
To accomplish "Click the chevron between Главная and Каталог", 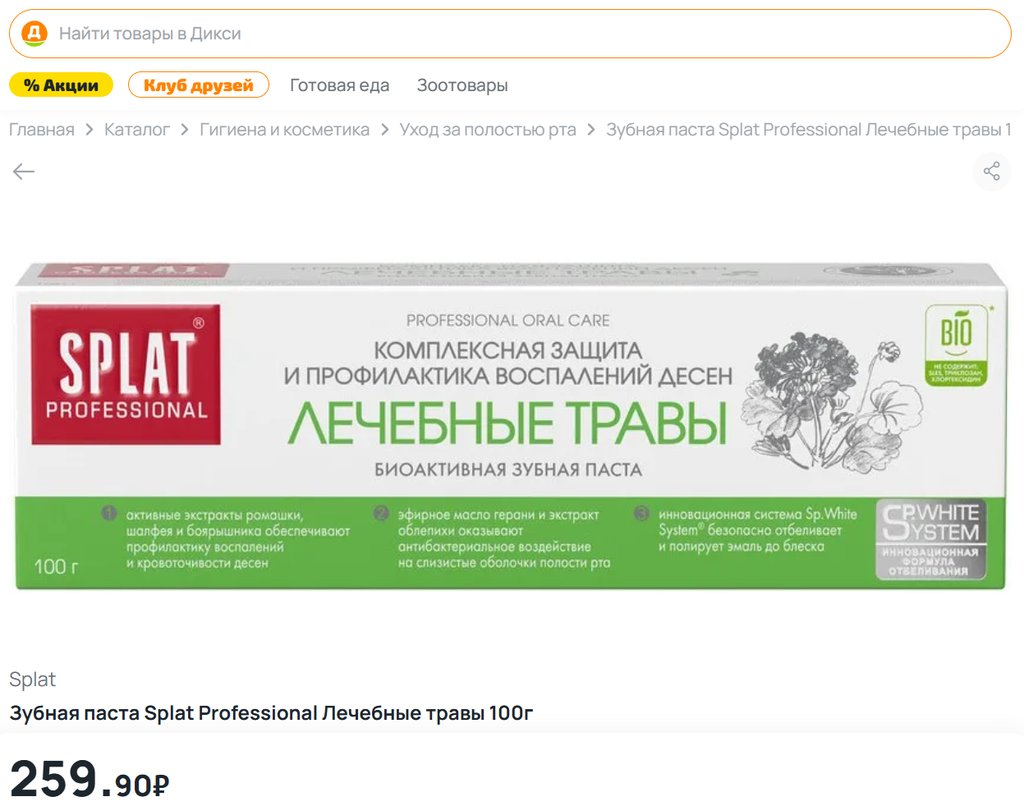I will (90, 130).
